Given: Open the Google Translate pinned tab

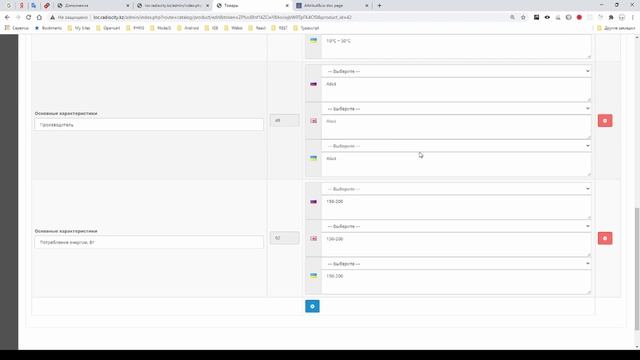Looking at the screenshot, I should pyautogui.click(x=33, y=6).
